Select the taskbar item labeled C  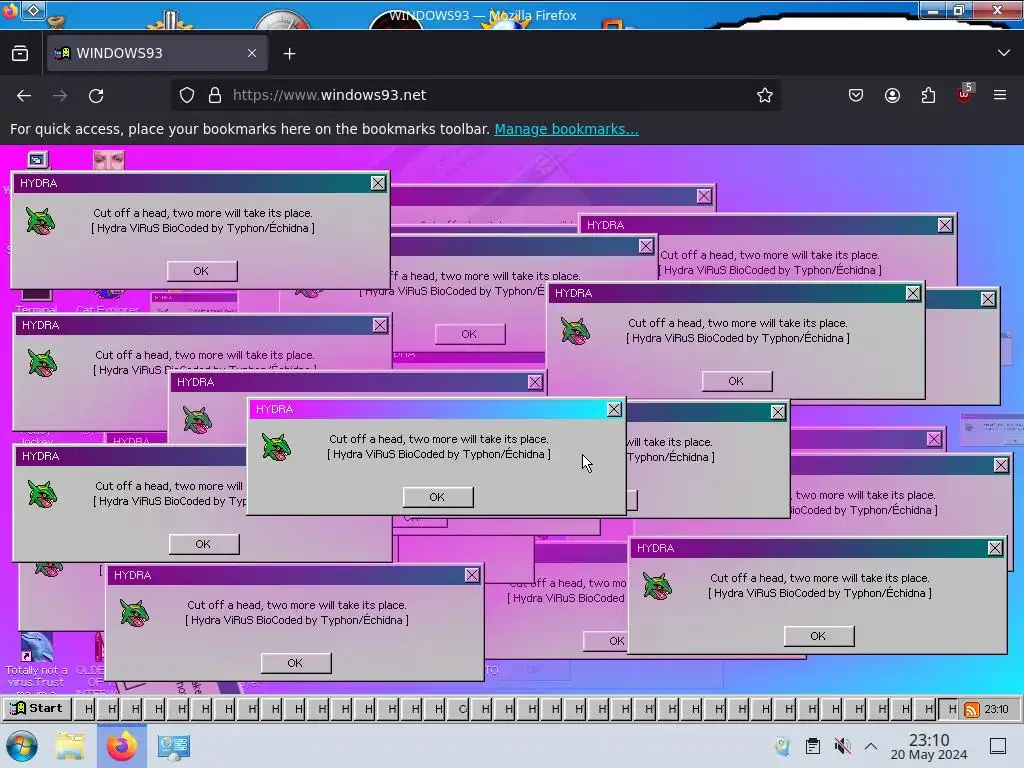pyautogui.click(x=462, y=709)
